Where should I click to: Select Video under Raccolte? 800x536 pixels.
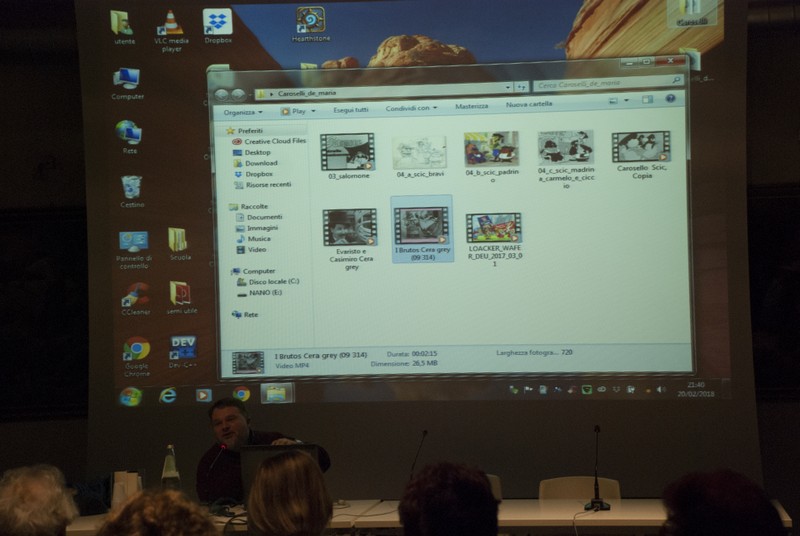[252, 249]
